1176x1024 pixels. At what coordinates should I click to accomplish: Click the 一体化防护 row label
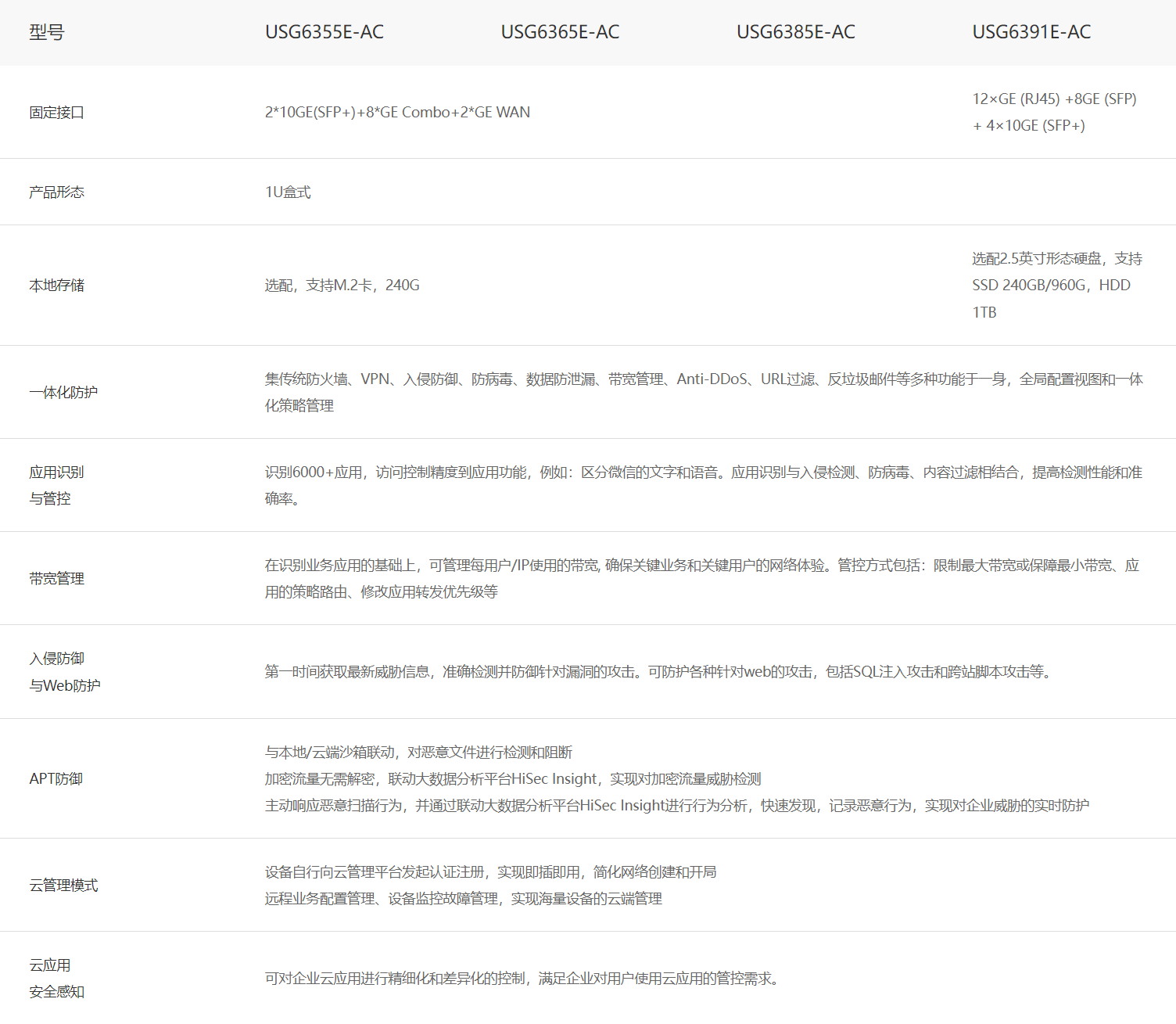click(63, 392)
